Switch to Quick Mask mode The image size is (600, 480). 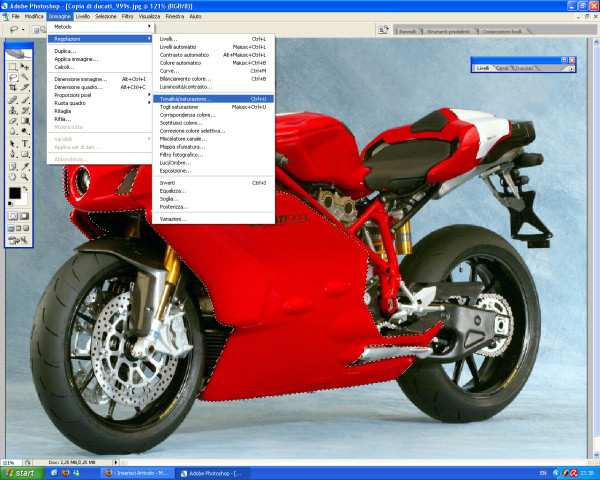click(x=25, y=215)
